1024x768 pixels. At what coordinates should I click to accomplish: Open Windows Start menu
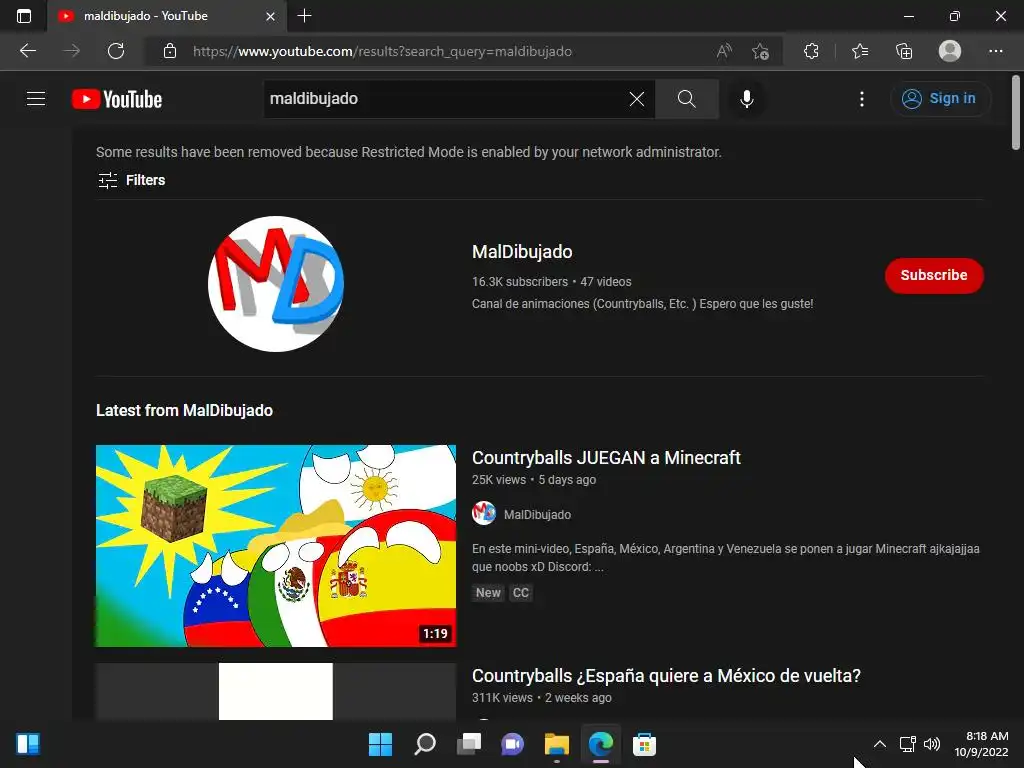coord(381,744)
